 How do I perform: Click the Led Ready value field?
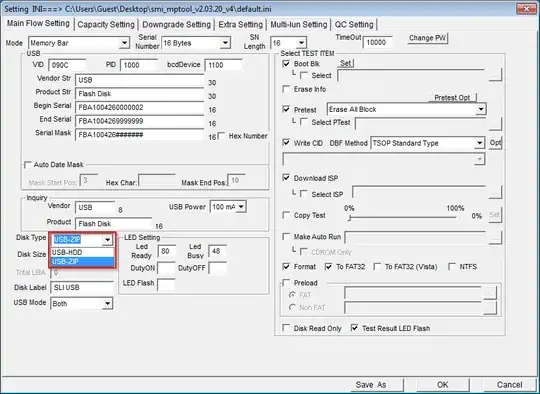point(167,251)
